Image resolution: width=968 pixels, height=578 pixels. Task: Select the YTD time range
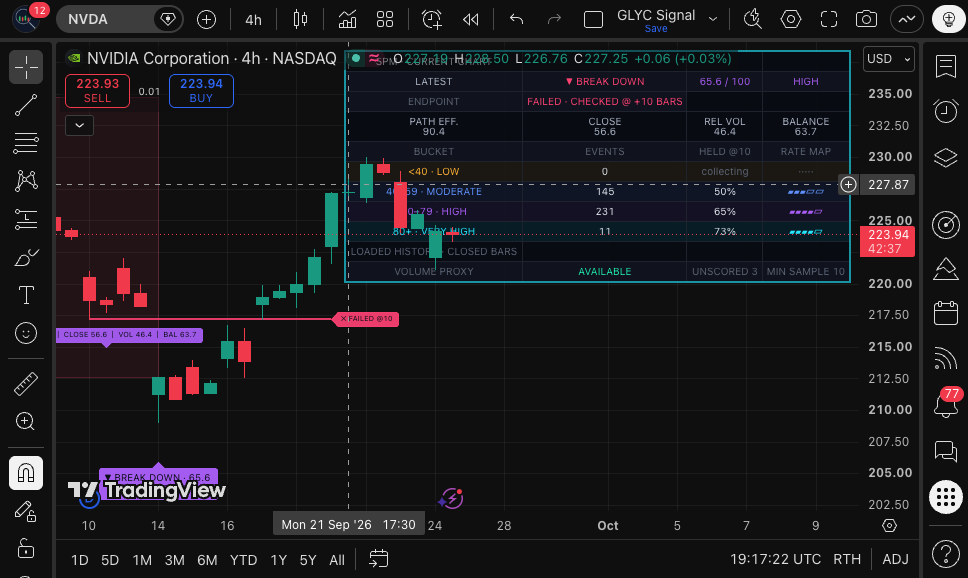coord(243,560)
